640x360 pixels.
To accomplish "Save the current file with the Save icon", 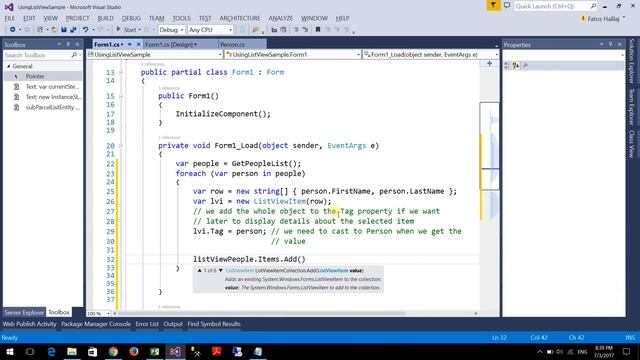I will click(64, 30).
